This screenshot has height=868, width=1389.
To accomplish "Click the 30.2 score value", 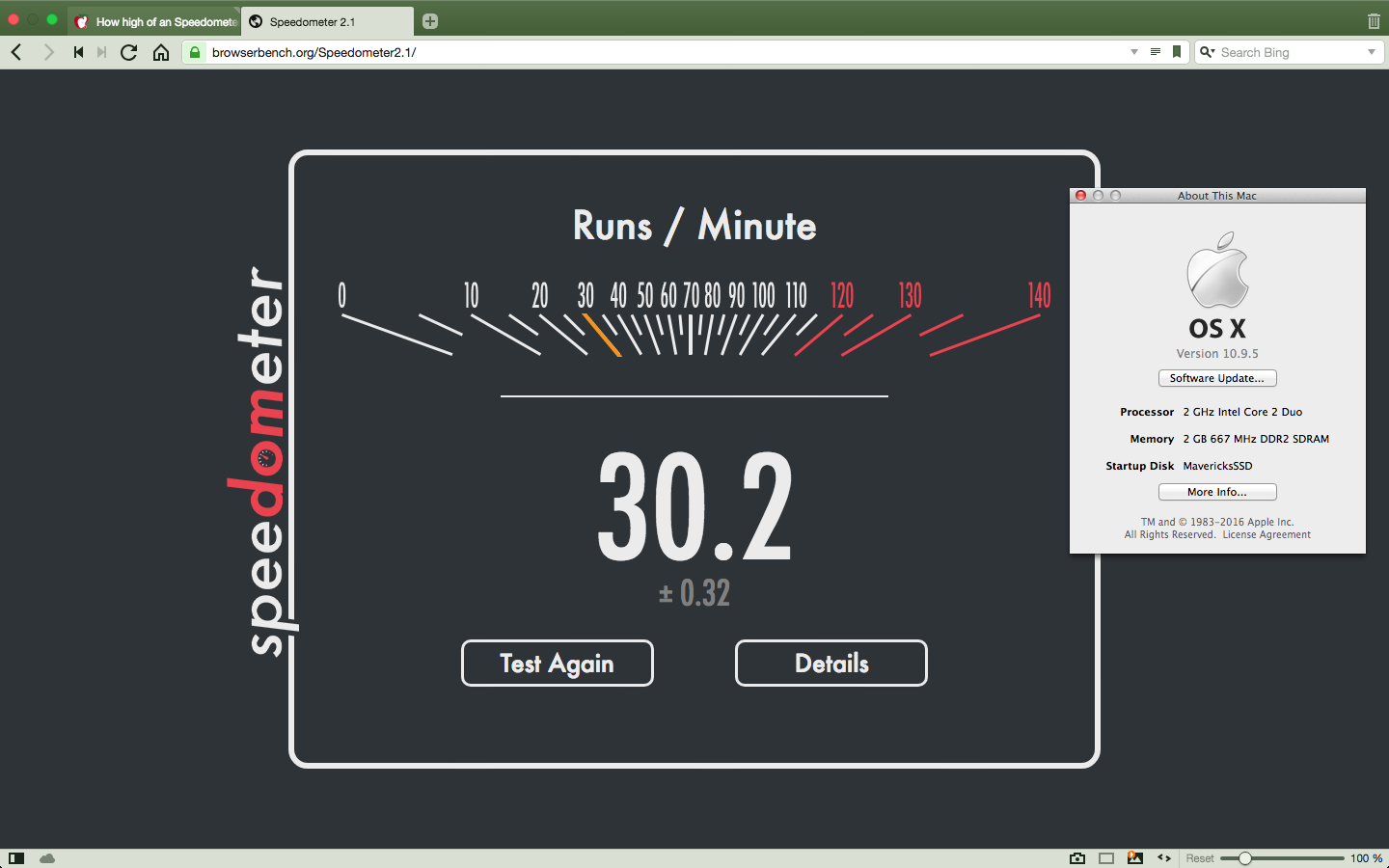I will 694,506.
